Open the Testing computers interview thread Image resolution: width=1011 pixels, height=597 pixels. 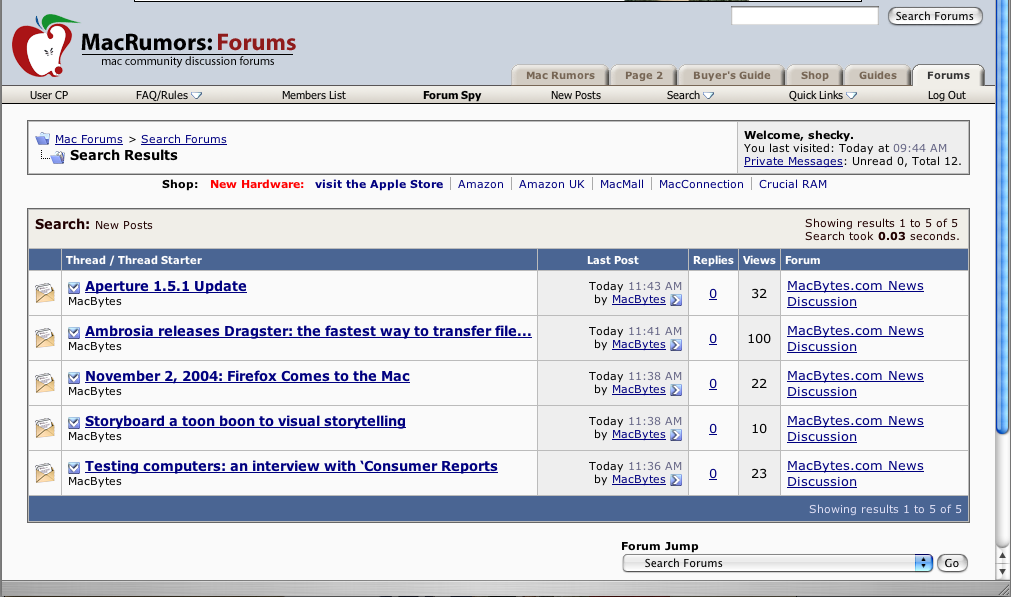click(x=291, y=467)
